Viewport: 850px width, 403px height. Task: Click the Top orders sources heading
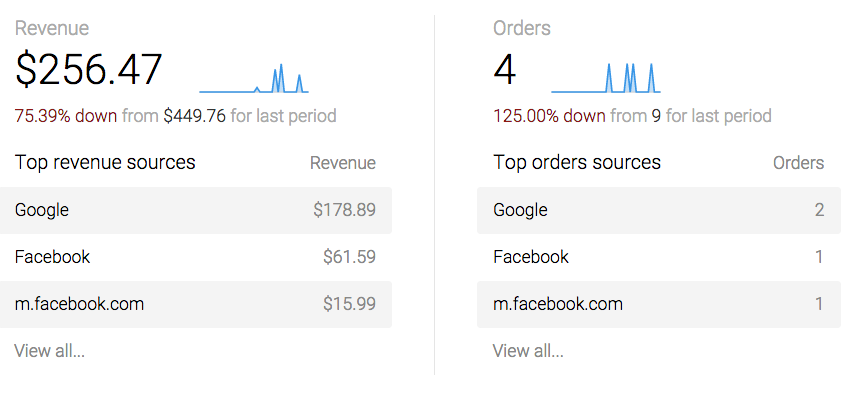(577, 162)
